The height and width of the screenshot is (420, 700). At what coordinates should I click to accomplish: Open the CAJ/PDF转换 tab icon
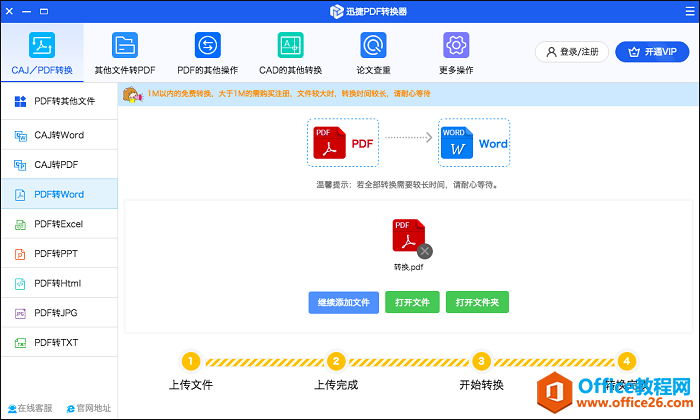(41, 45)
